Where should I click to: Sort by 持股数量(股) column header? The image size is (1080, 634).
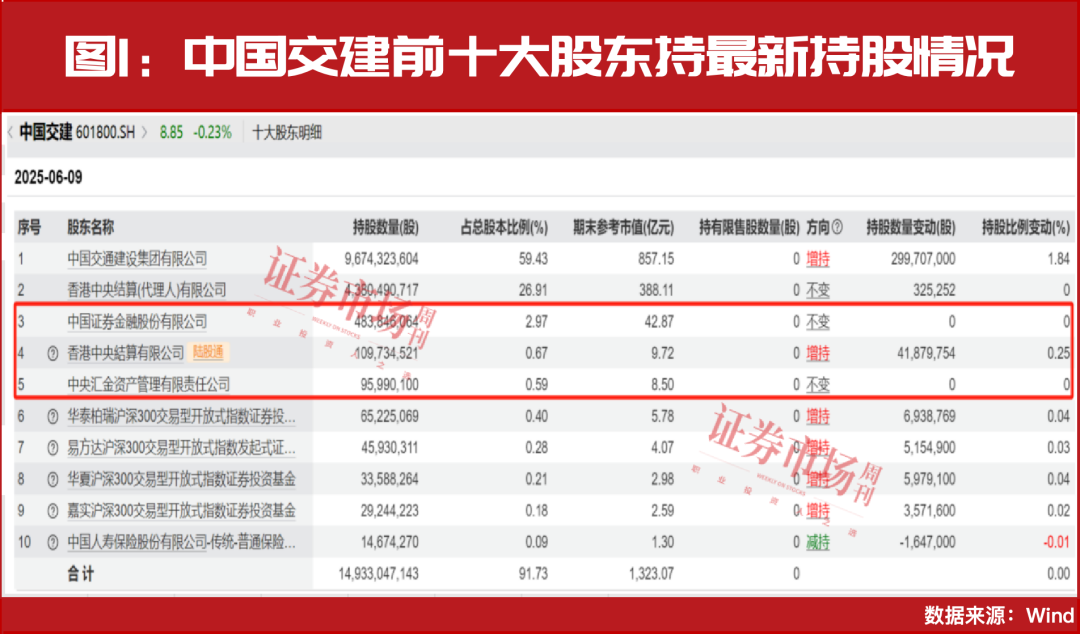pos(385,227)
